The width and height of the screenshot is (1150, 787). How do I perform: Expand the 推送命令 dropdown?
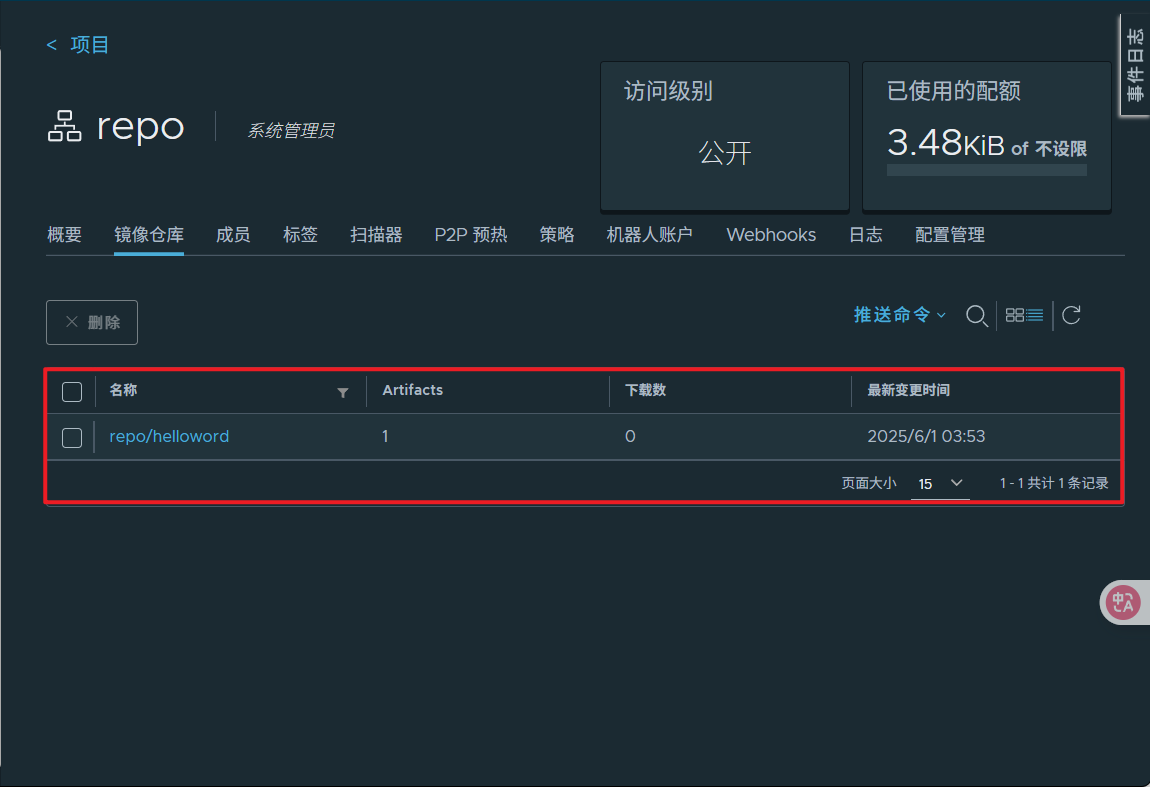tap(899, 315)
